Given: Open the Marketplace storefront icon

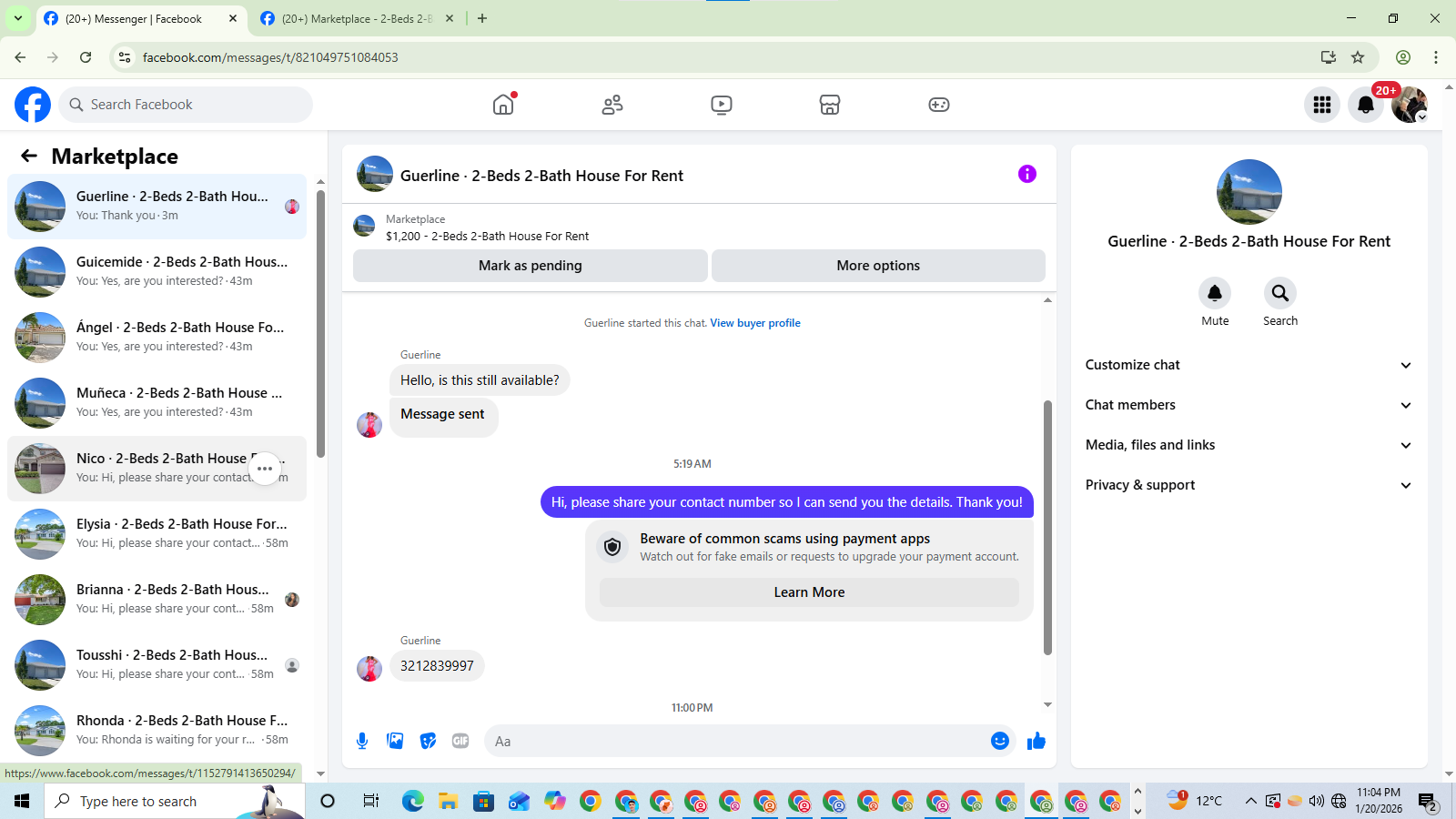Looking at the screenshot, I should pos(830,105).
